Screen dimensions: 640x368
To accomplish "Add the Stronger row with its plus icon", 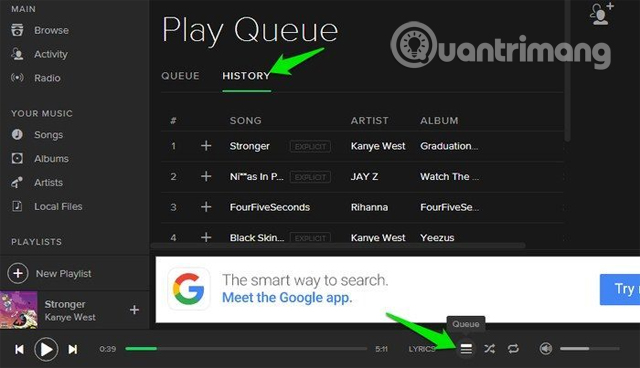I will tap(206, 146).
